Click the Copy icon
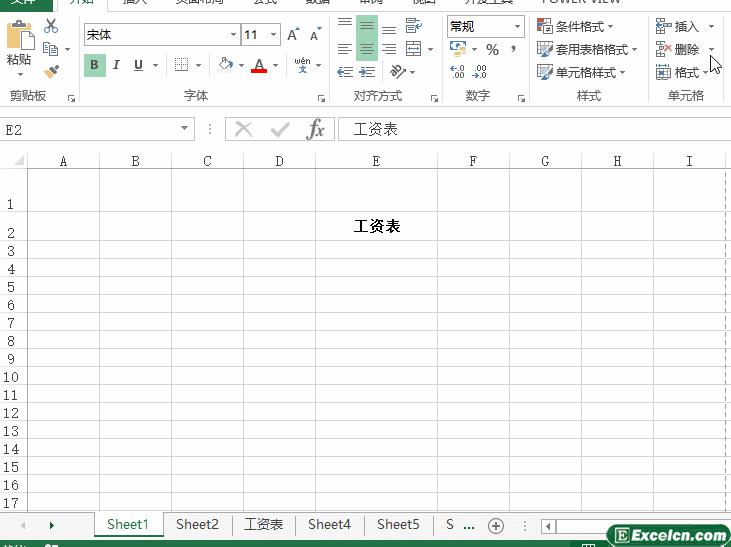The height and width of the screenshot is (547, 731). (x=50, y=48)
